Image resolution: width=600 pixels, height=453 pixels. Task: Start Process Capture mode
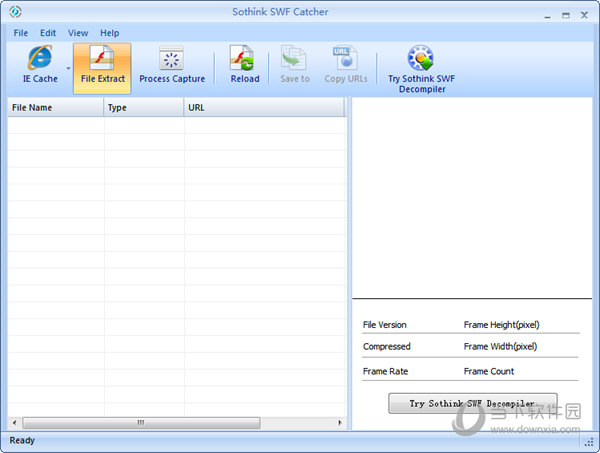172,64
